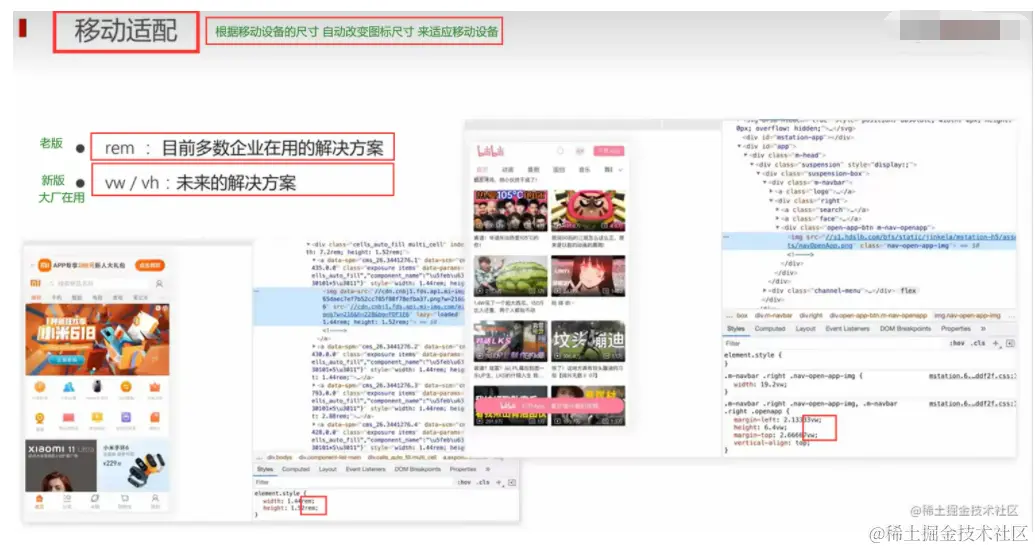Image resolution: width=1035 pixels, height=550 pixels.
Task: Click new style rule plus icon in right DevTools
Action: [x=996, y=343]
